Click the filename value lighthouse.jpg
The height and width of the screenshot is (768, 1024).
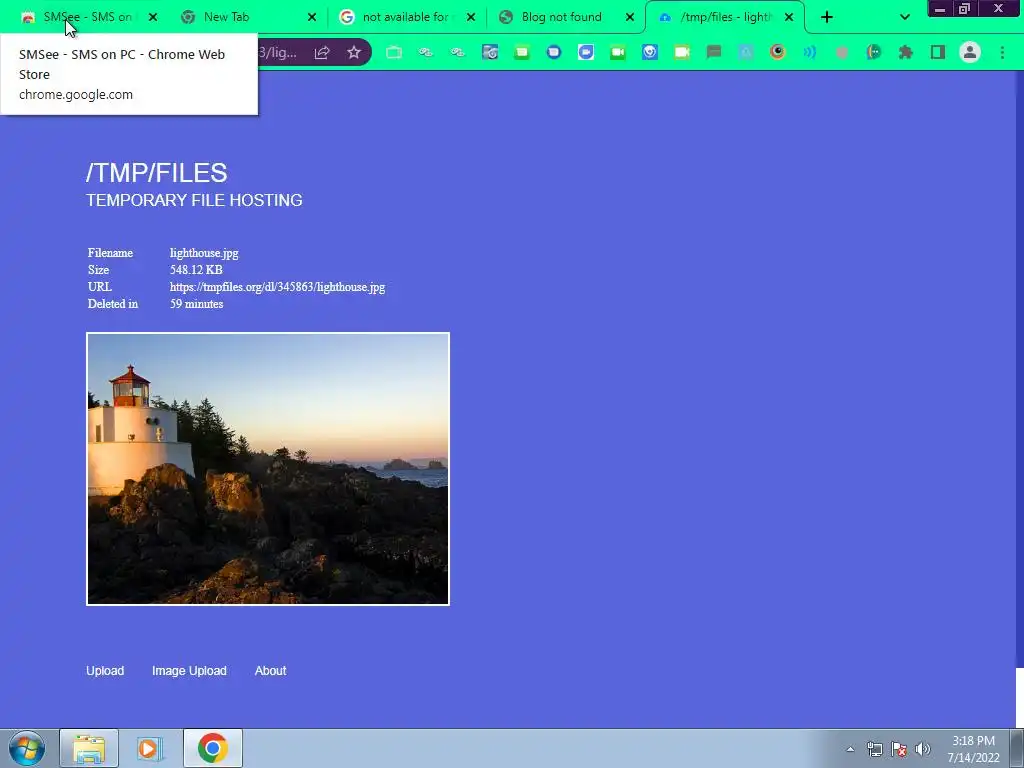pyautogui.click(x=204, y=253)
